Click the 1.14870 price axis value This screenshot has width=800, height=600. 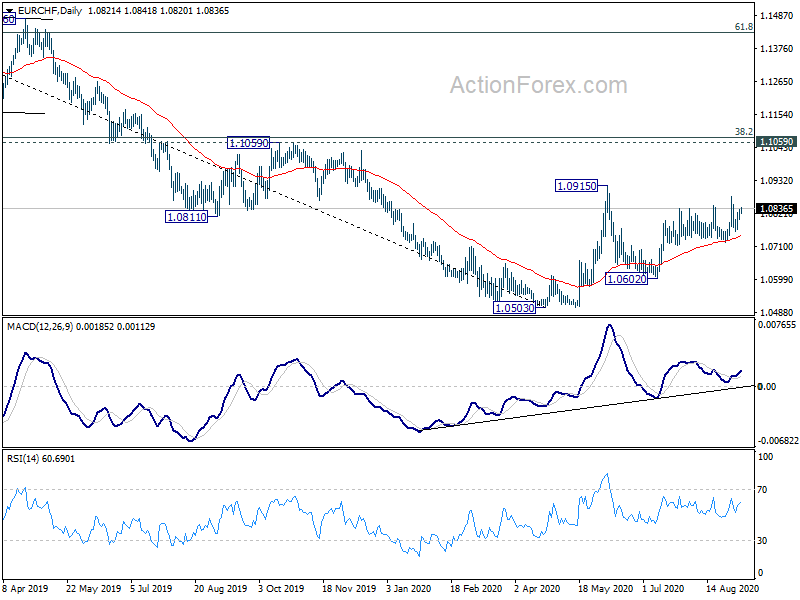pos(777,16)
